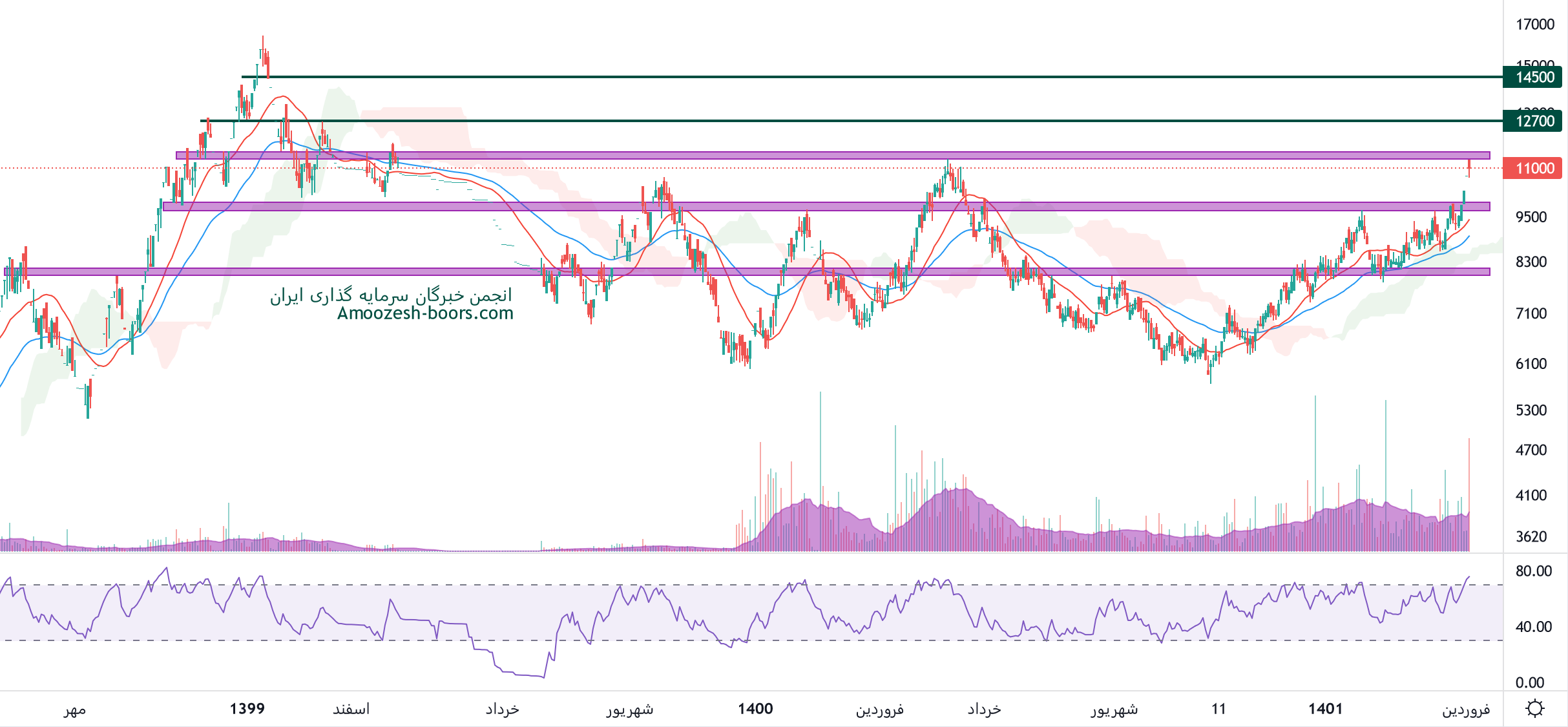Click the Amoozesh-boors.com watermark text

coord(425,313)
